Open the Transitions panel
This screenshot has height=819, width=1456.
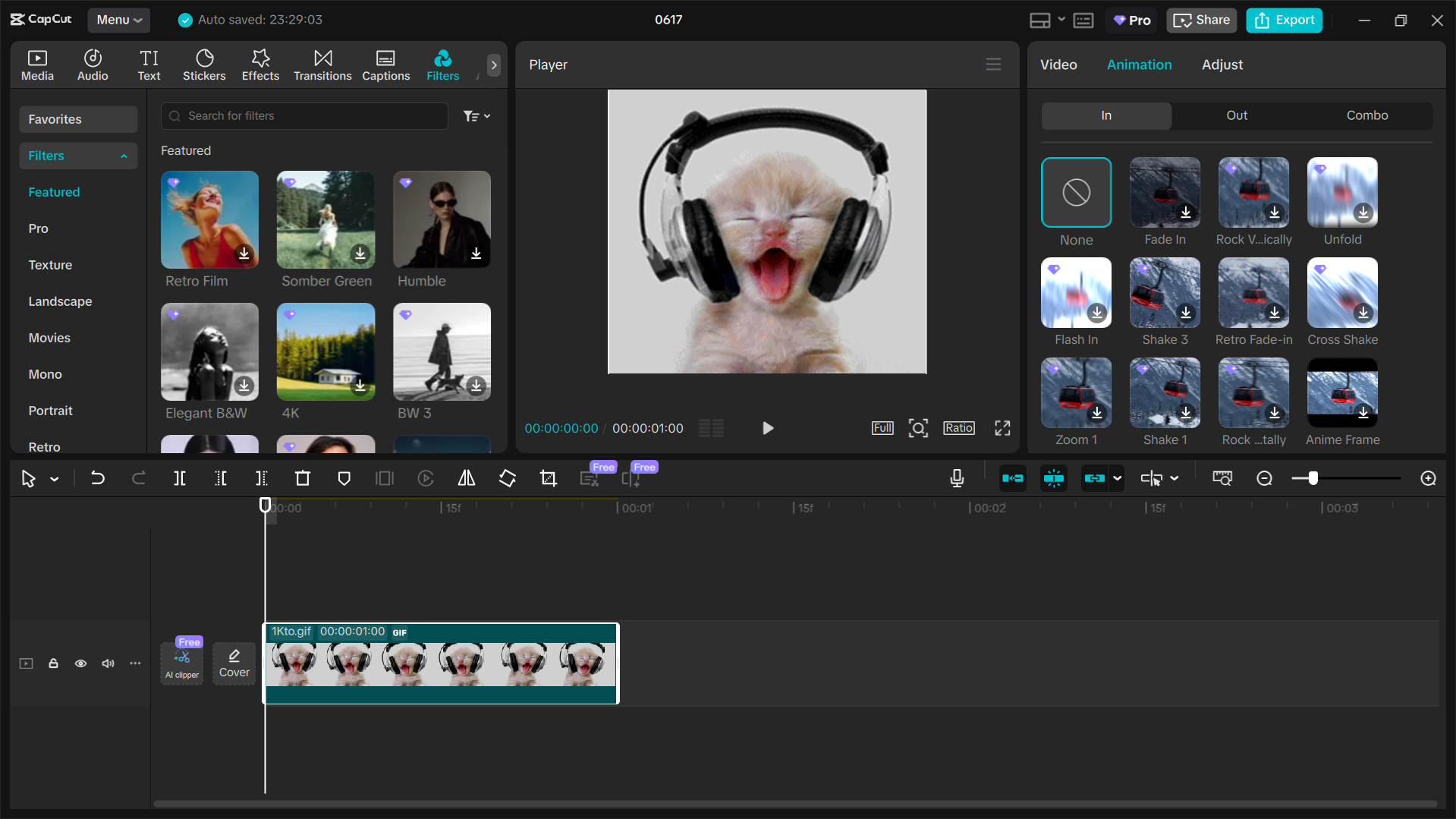coord(322,65)
